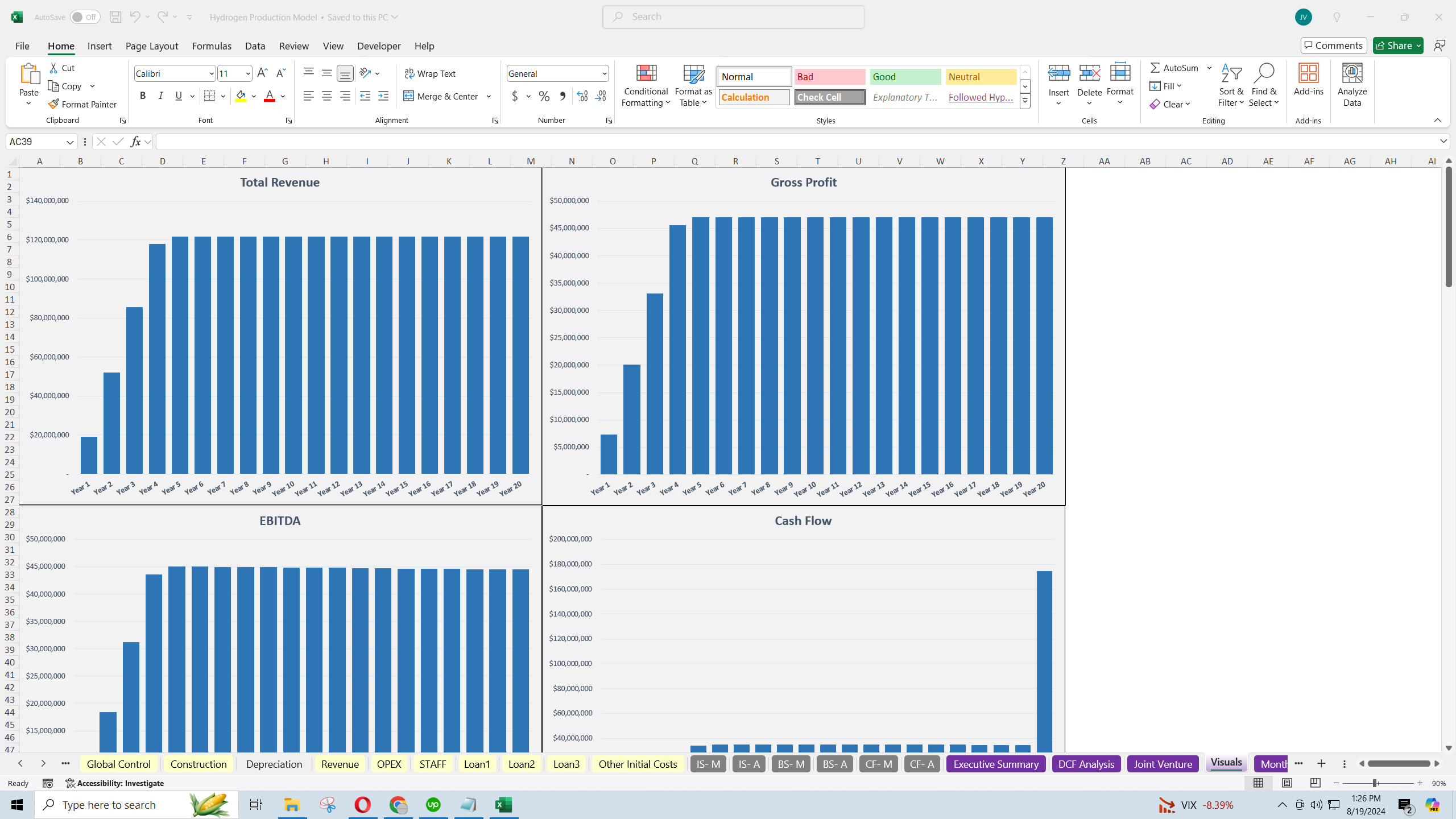Click Increase Decimal icon
The image size is (1456, 819).
point(582,96)
